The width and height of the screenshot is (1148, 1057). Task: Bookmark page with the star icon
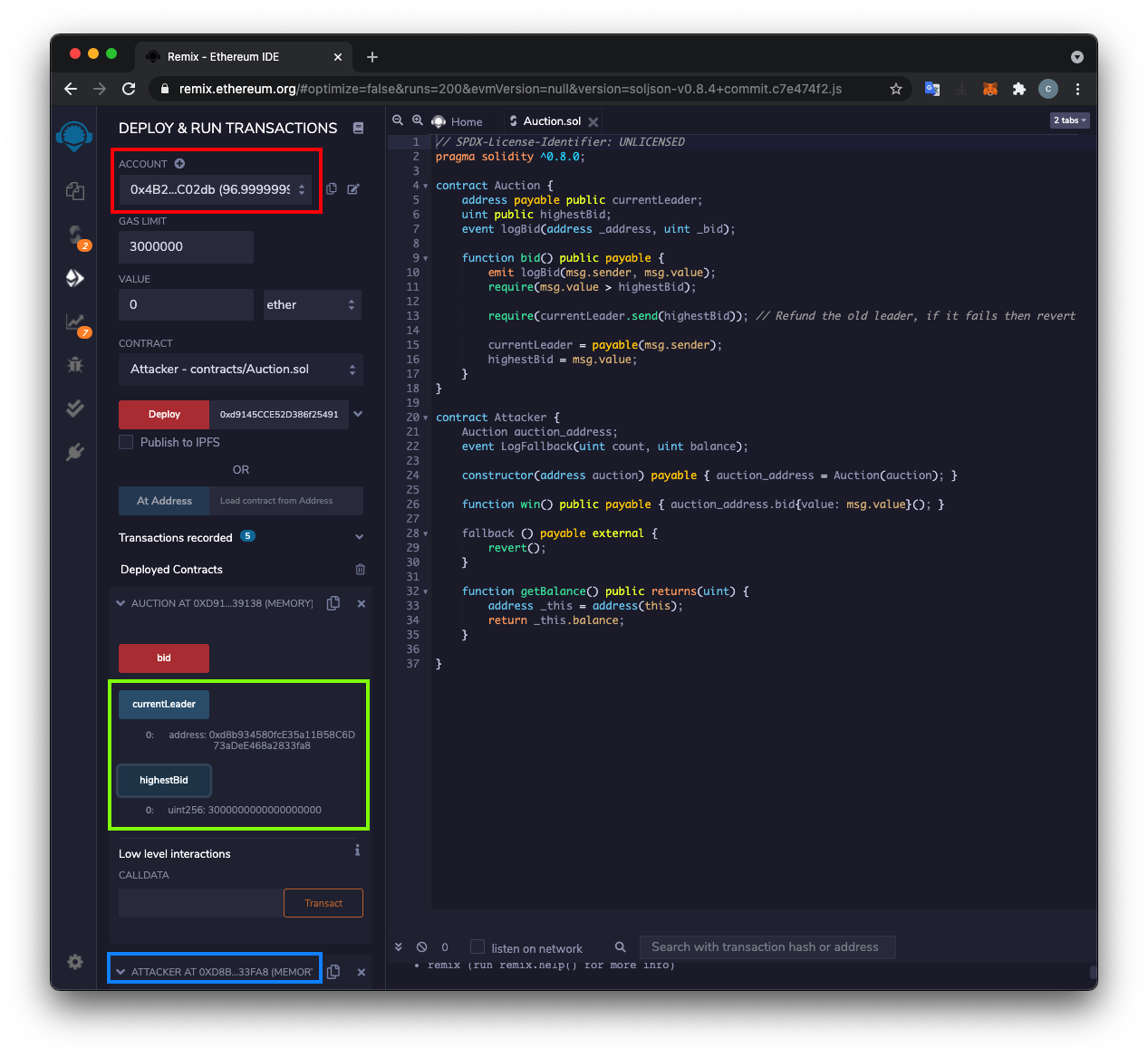coord(896,89)
